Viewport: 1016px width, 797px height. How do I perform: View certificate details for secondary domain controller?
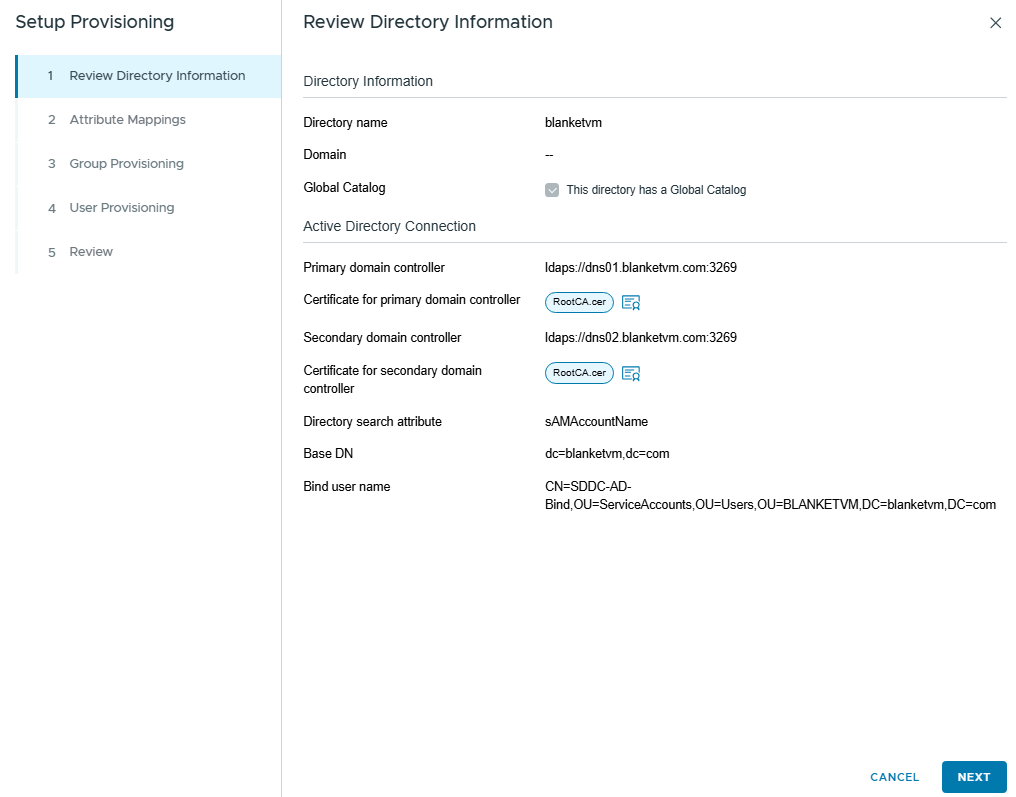point(630,374)
